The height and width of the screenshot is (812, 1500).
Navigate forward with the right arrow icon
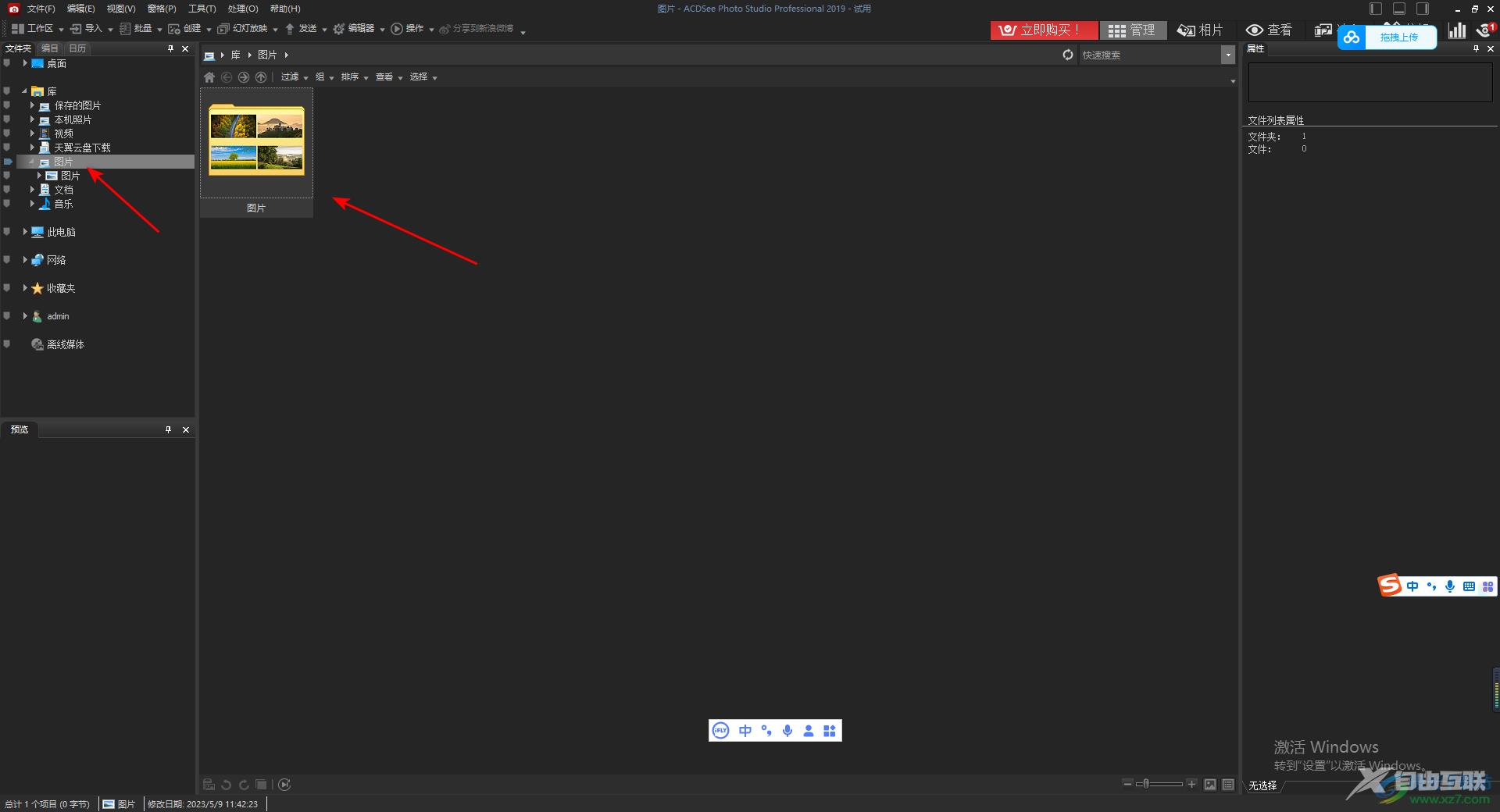[x=244, y=77]
